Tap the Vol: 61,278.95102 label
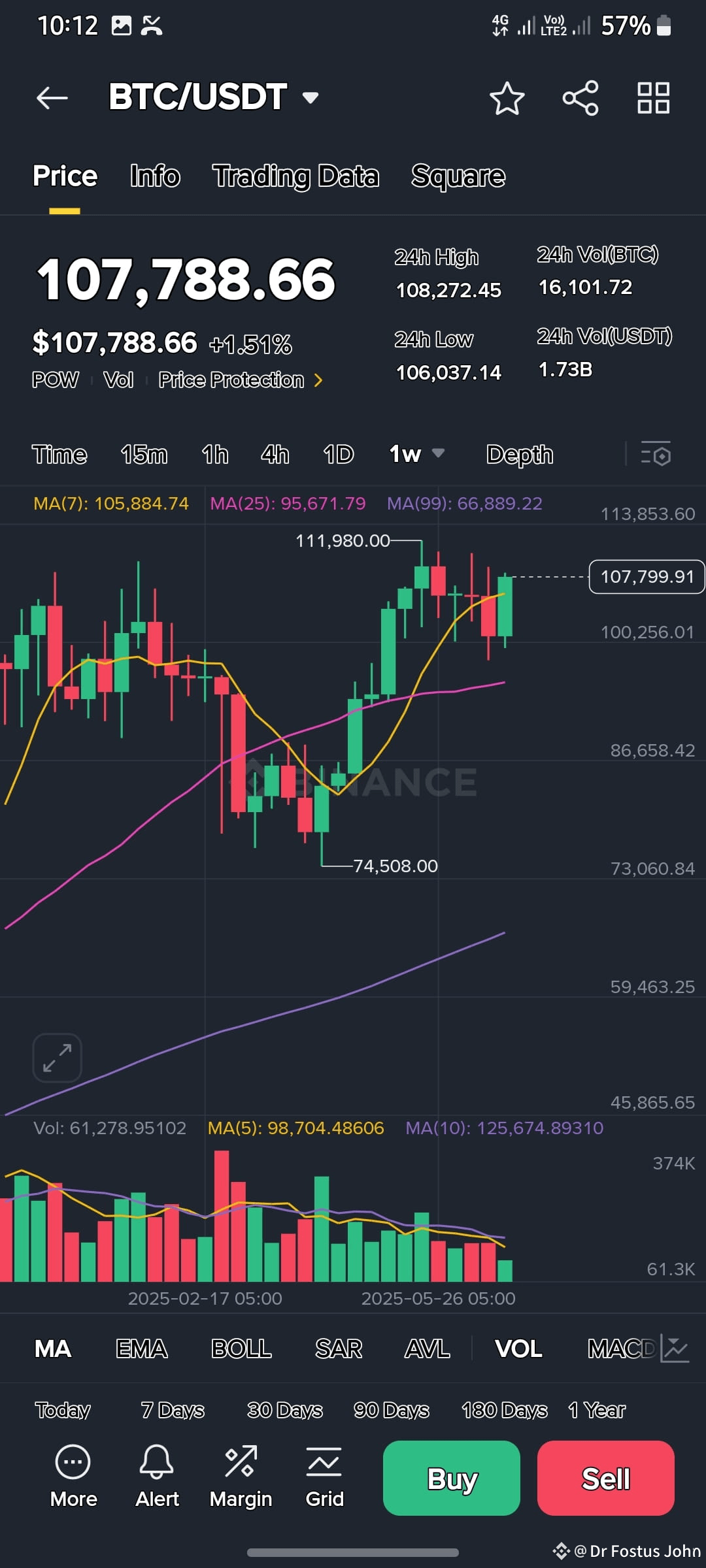Screen dimensions: 706x1568 (110, 1128)
